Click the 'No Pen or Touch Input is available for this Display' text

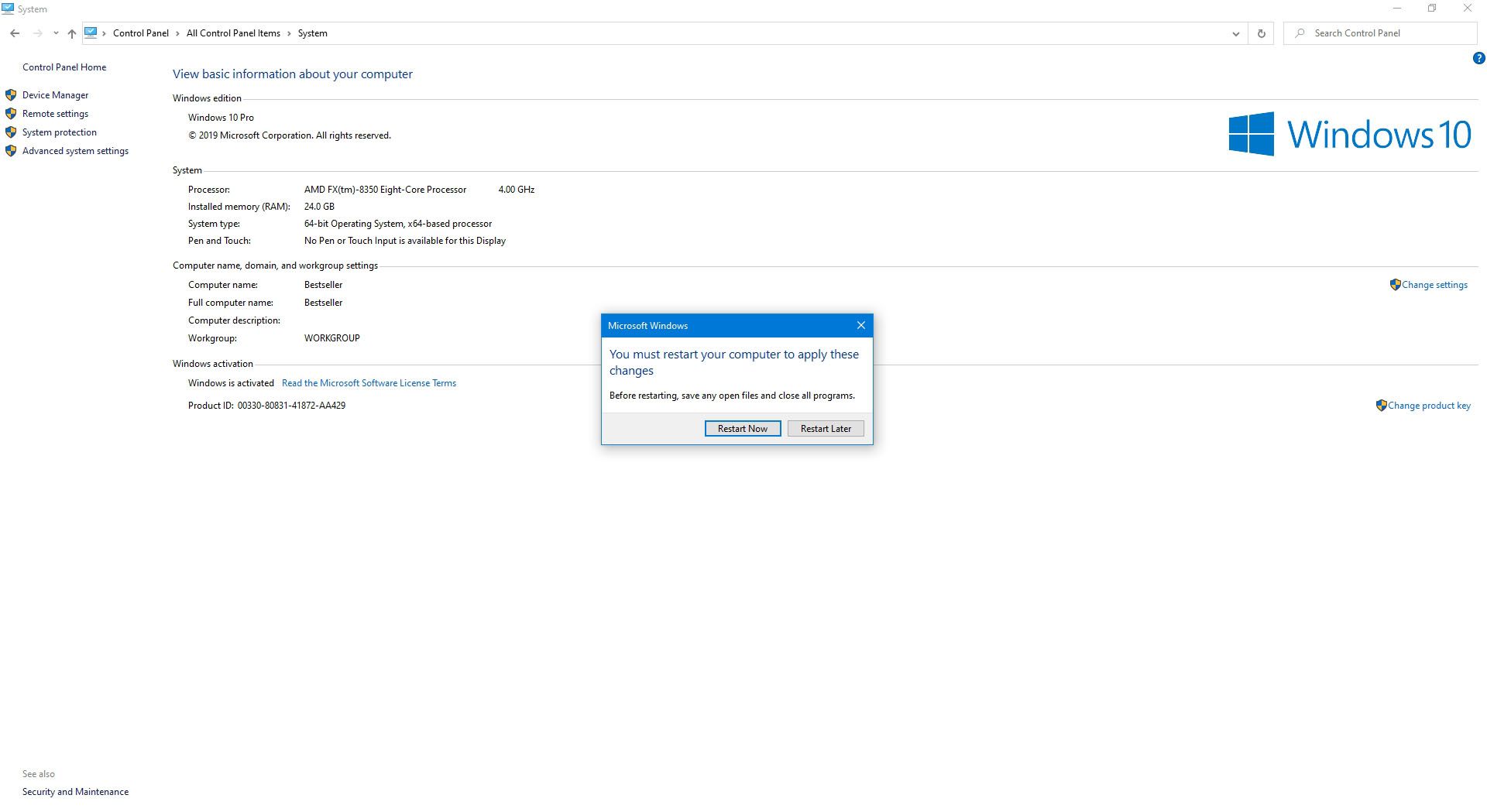[405, 241]
